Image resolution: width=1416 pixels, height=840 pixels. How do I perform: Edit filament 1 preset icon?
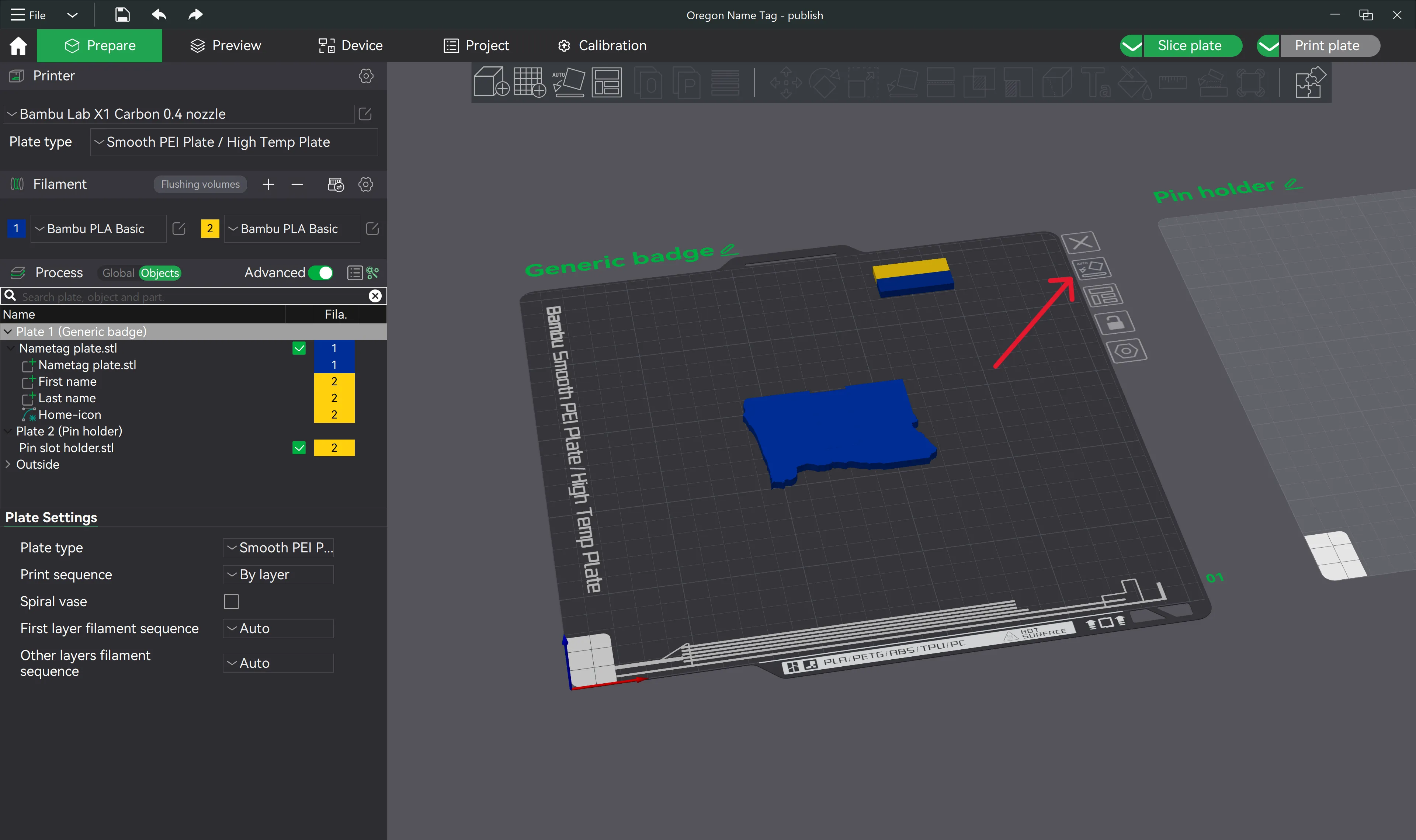(x=179, y=229)
